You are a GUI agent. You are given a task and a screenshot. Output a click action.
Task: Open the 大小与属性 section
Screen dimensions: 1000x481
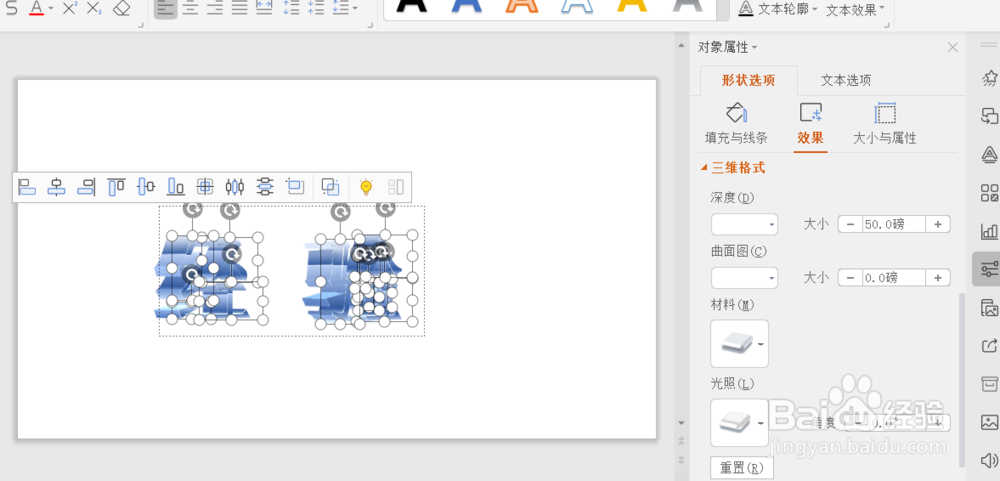[x=885, y=124]
